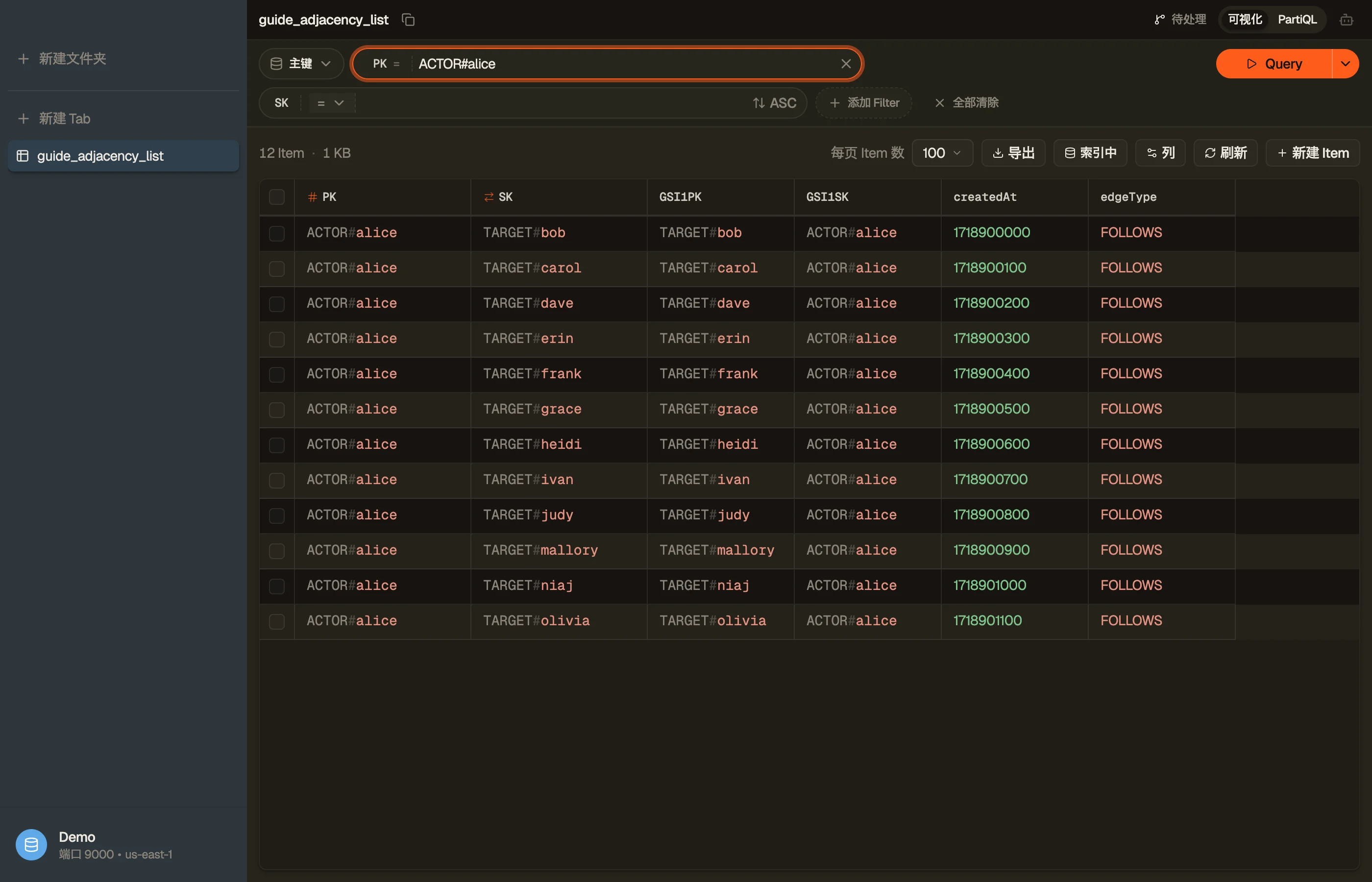
Task: Select guide_adjacency_list tab in sidebar
Action: (123, 156)
